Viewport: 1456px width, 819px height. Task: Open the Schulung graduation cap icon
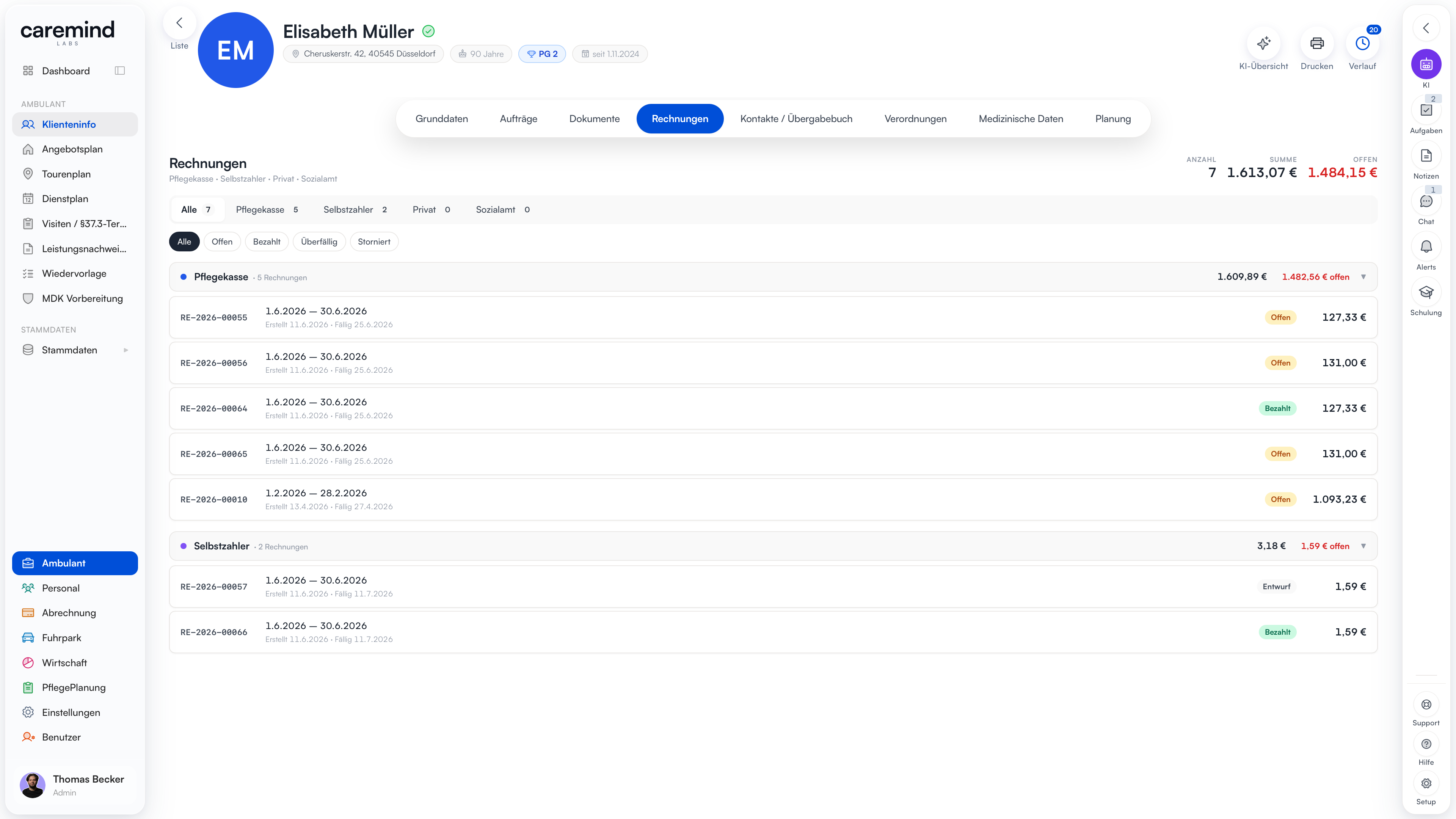coord(1426,292)
